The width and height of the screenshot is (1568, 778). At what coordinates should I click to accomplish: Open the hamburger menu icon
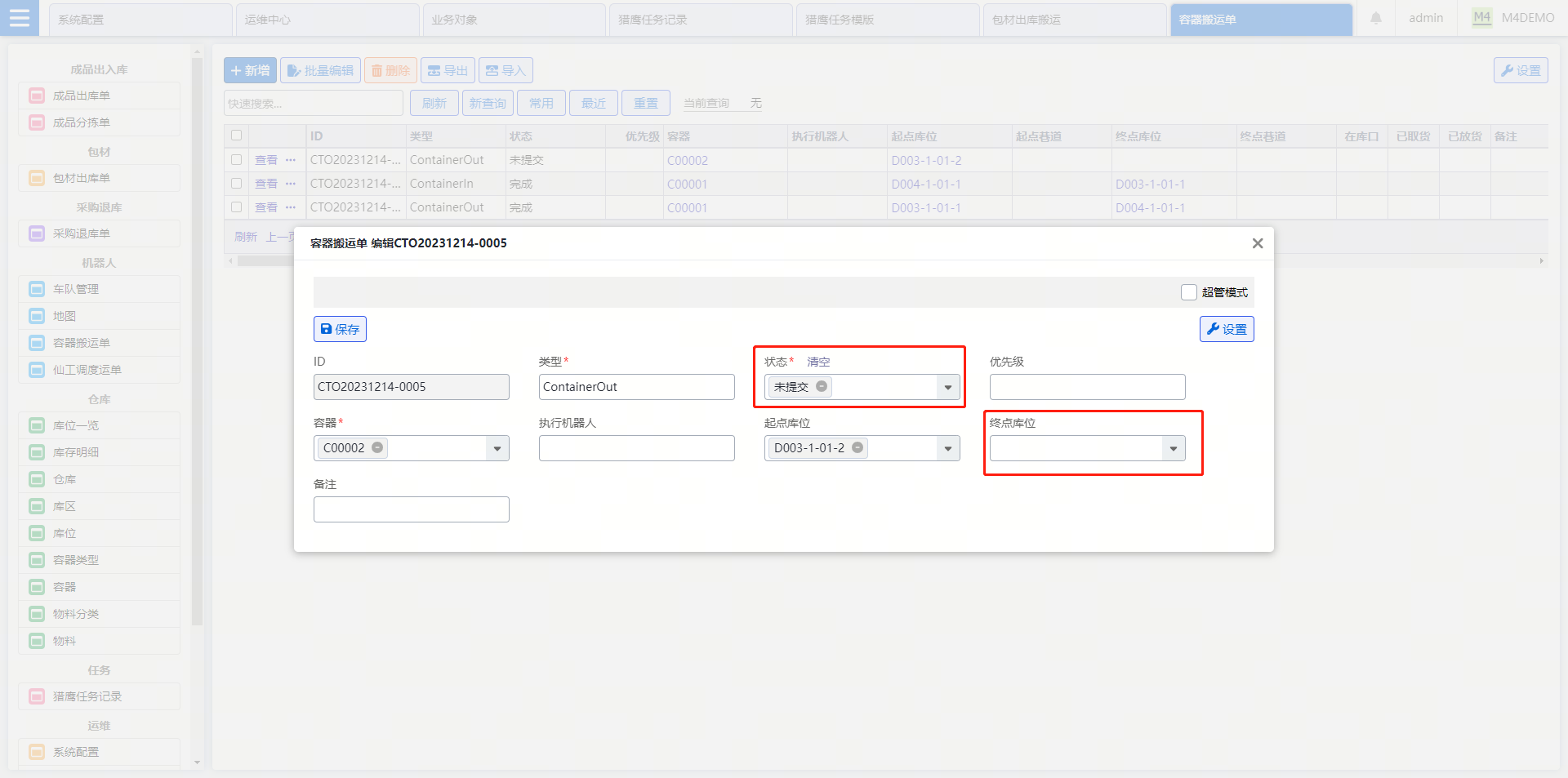(20, 18)
